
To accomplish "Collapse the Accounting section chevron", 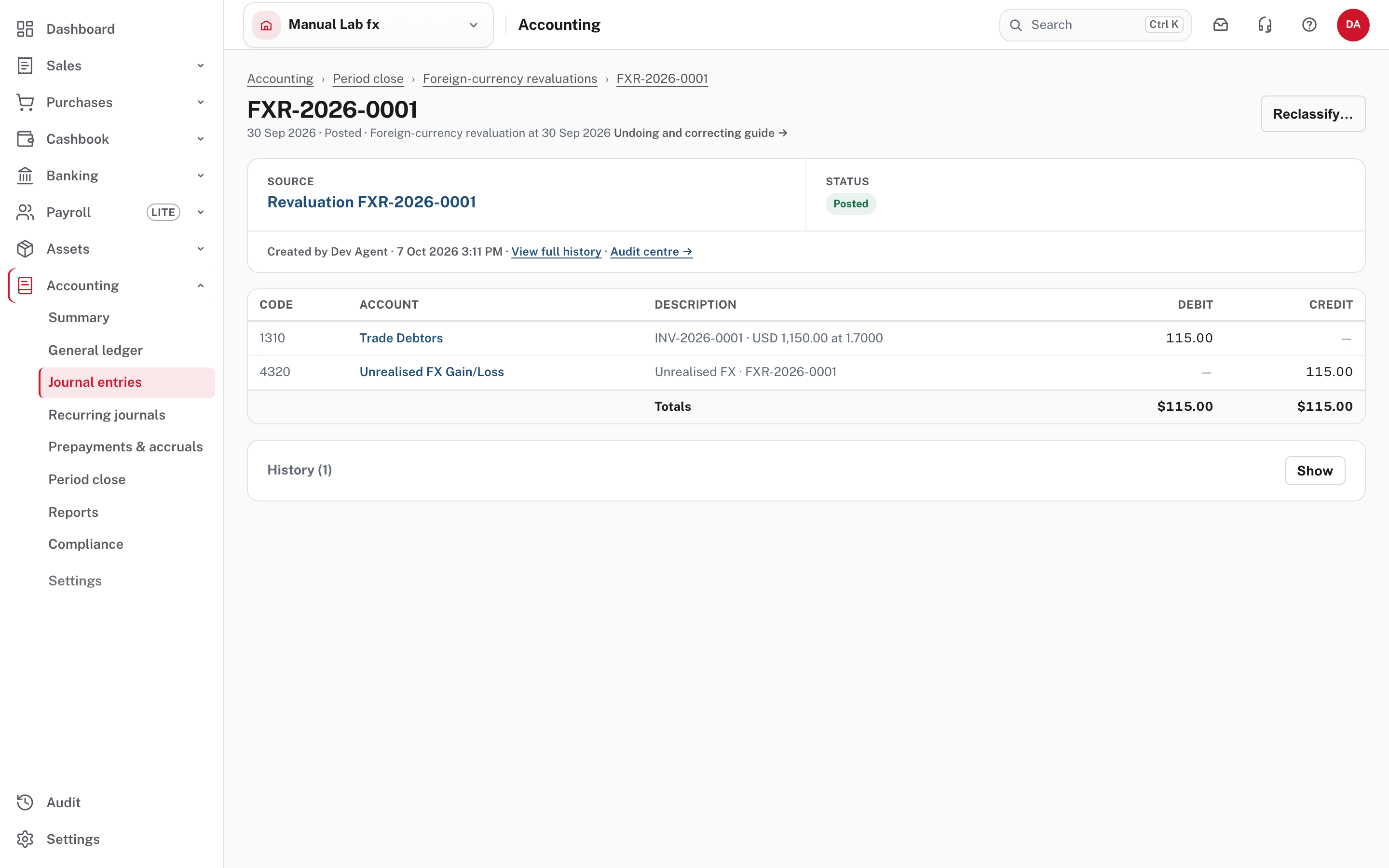I will (200, 285).
